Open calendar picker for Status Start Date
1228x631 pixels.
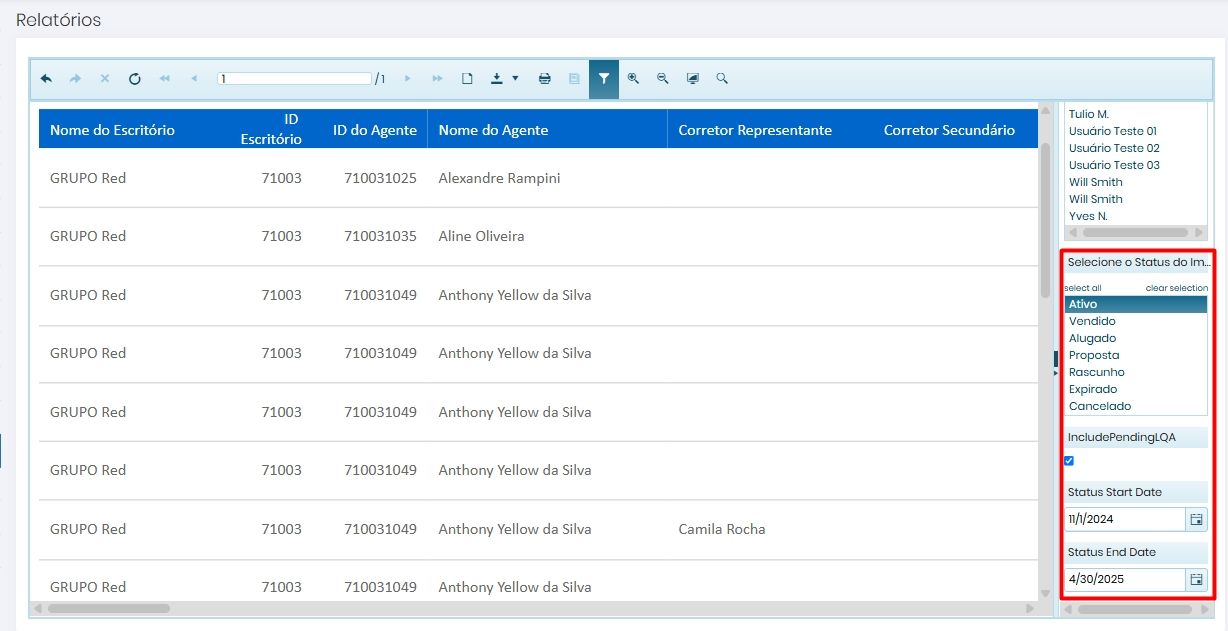click(1196, 520)
